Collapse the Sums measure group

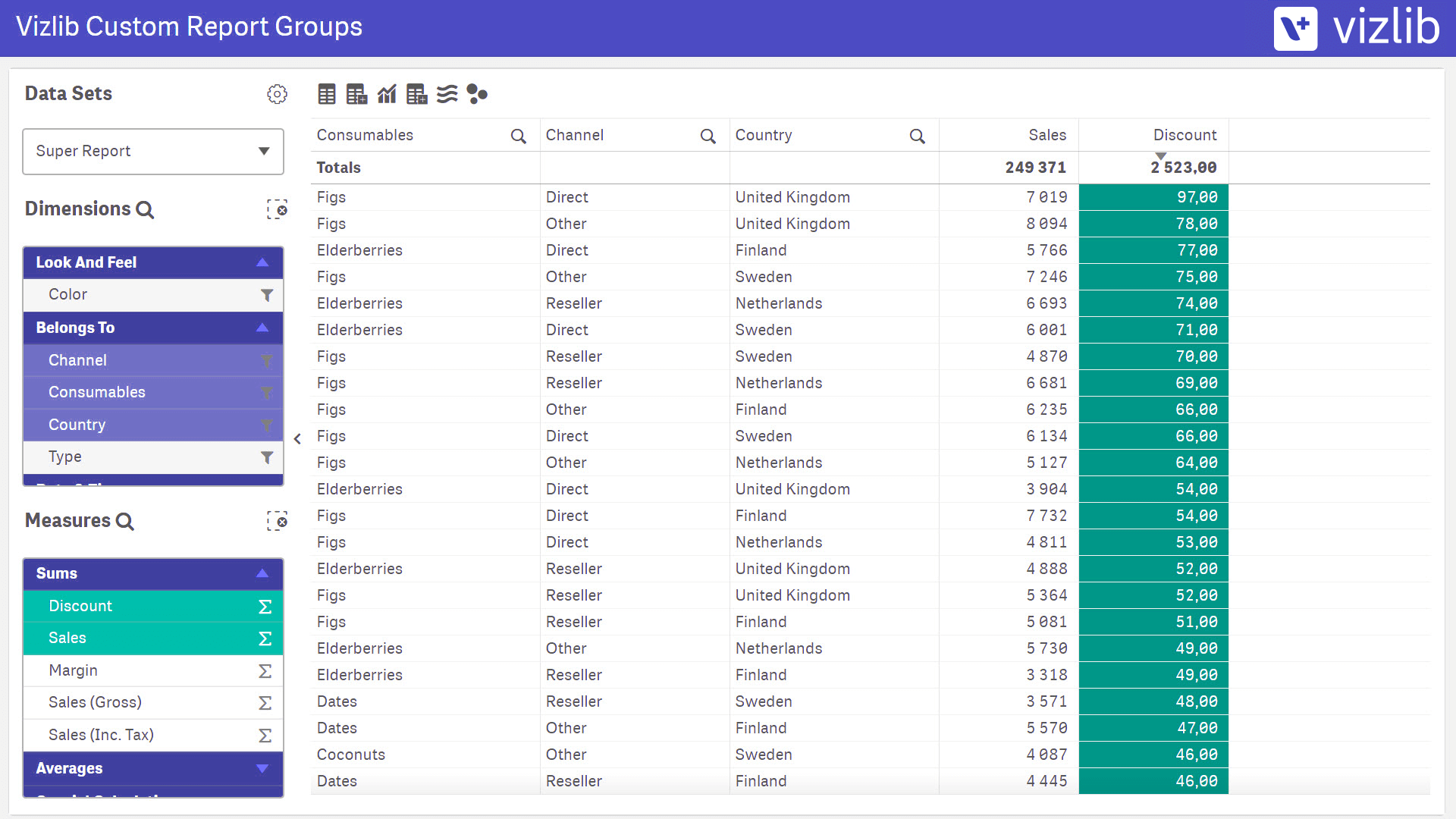coord(153,573)
